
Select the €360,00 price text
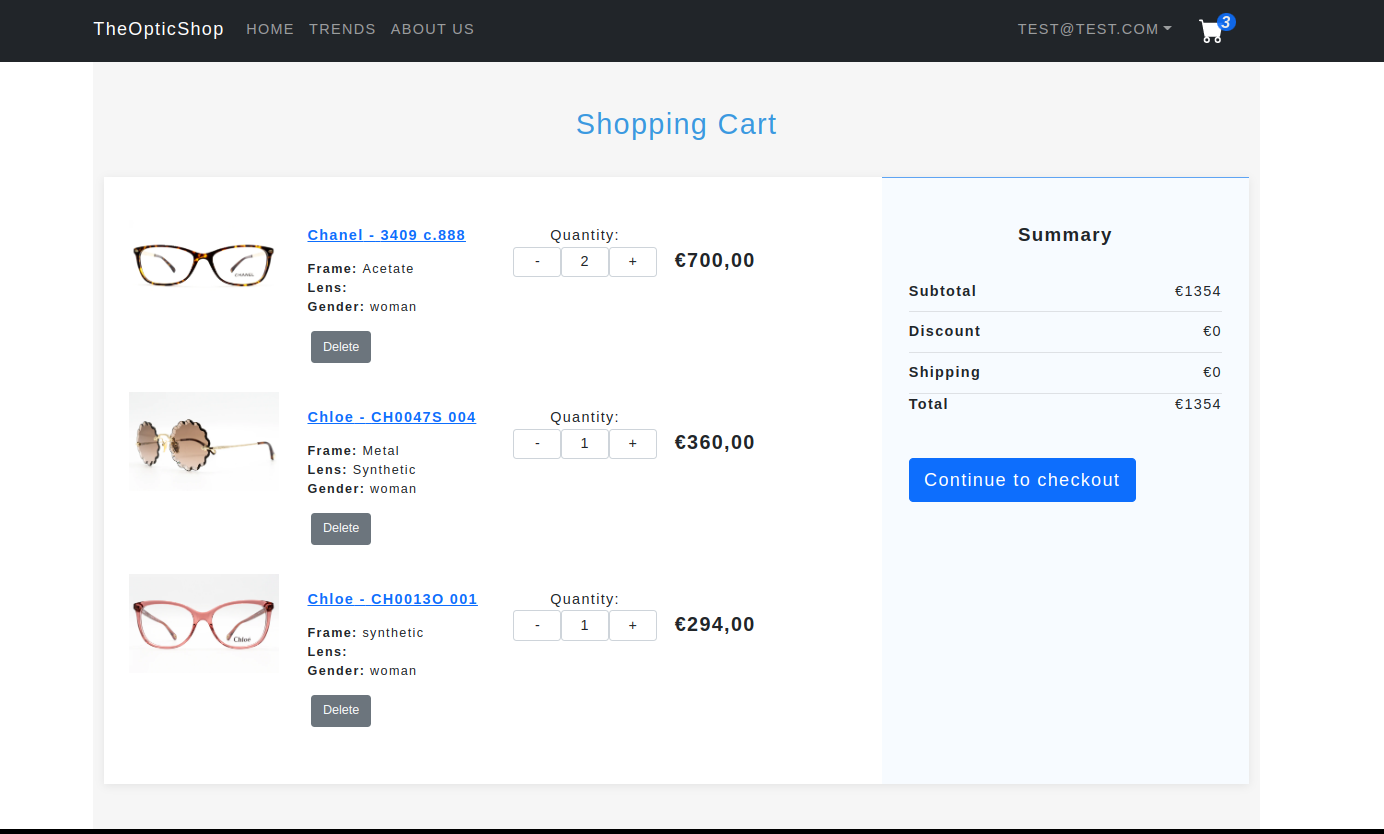[x=715, y=443]
